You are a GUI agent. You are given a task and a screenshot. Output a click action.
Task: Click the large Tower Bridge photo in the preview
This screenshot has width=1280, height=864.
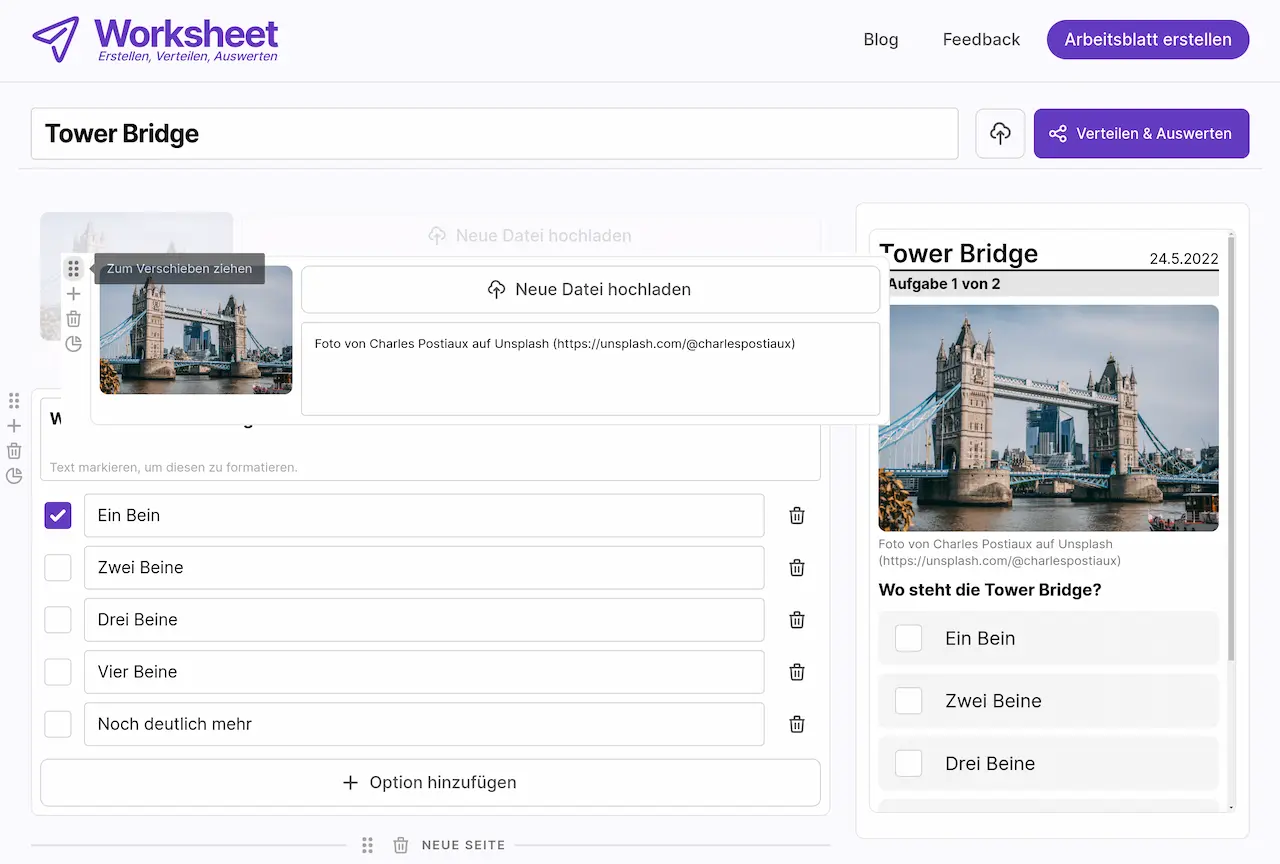[1048, 418]
